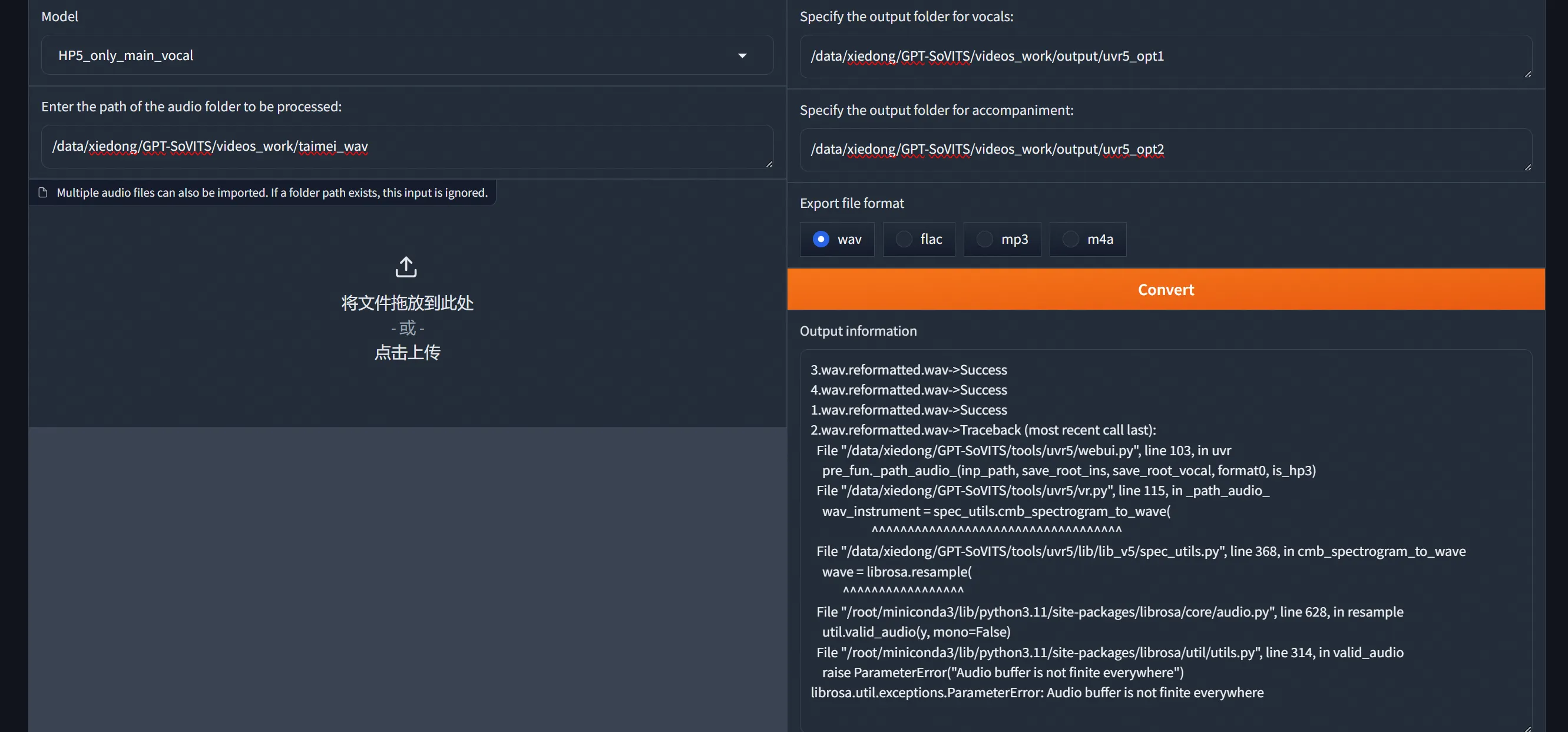Click the Multiple audio files import label
The image size is (1568, 732).
click(x=272, y=193)
